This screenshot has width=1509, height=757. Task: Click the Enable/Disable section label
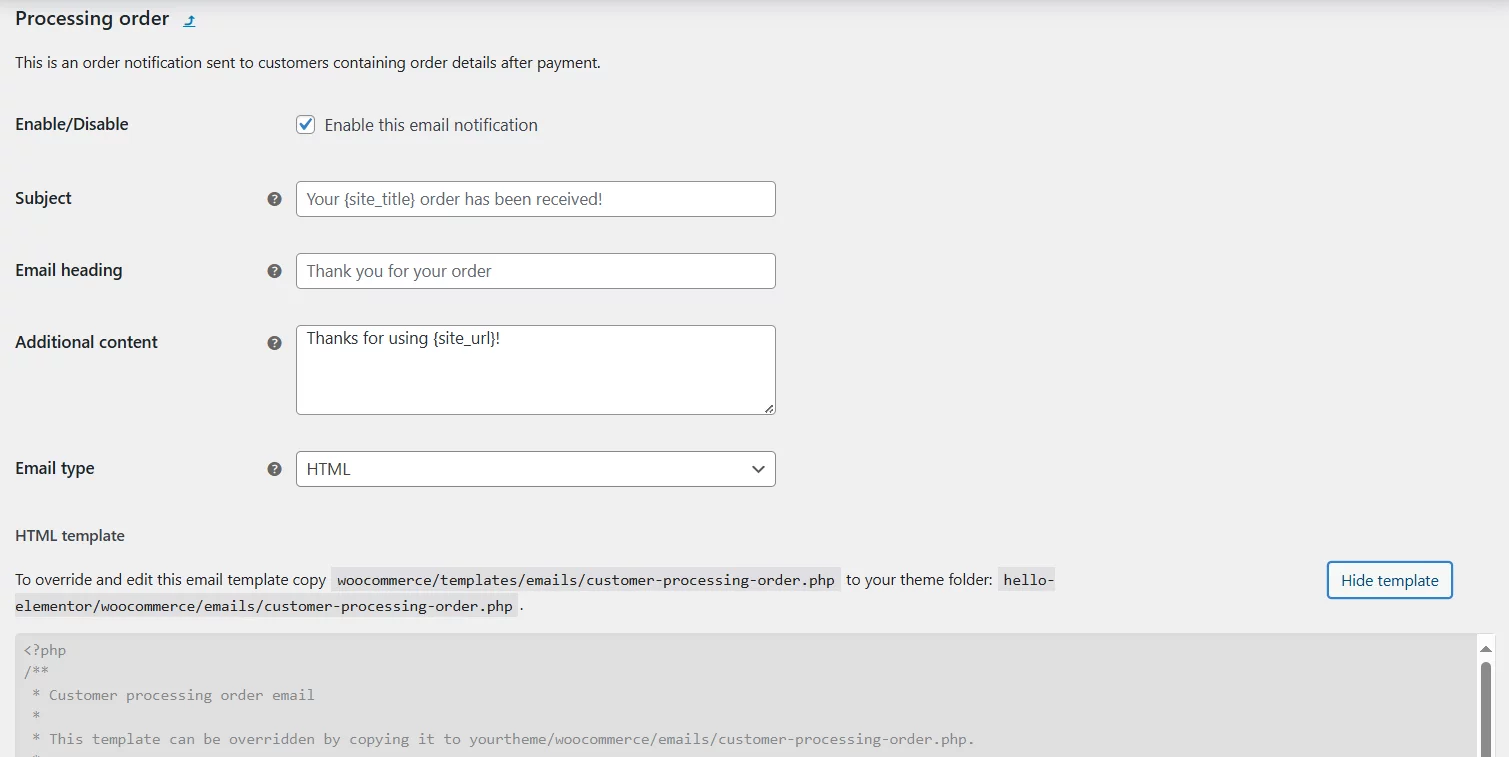(71, 124)
